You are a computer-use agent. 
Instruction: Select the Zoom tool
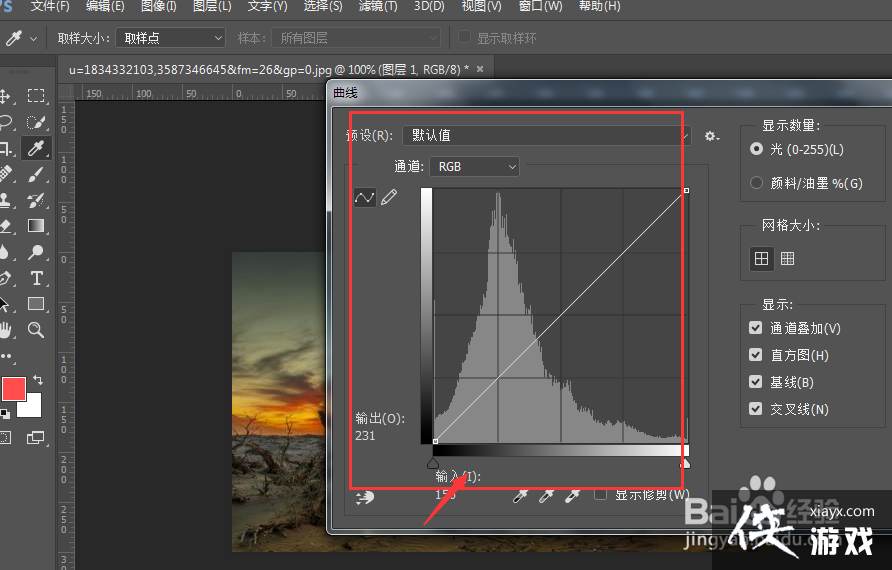click(36, 330)
